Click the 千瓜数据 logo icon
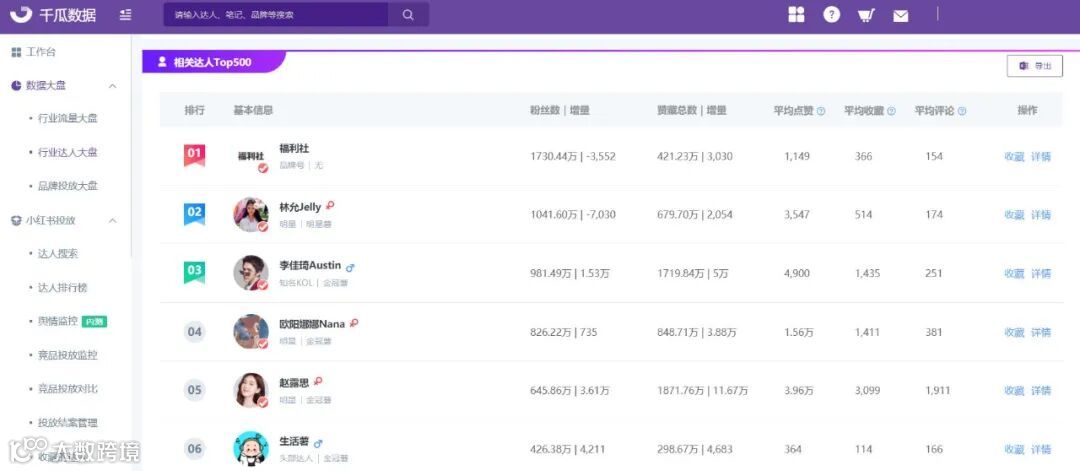Screen dimensions: 1080x471 (x=21, y=14)
